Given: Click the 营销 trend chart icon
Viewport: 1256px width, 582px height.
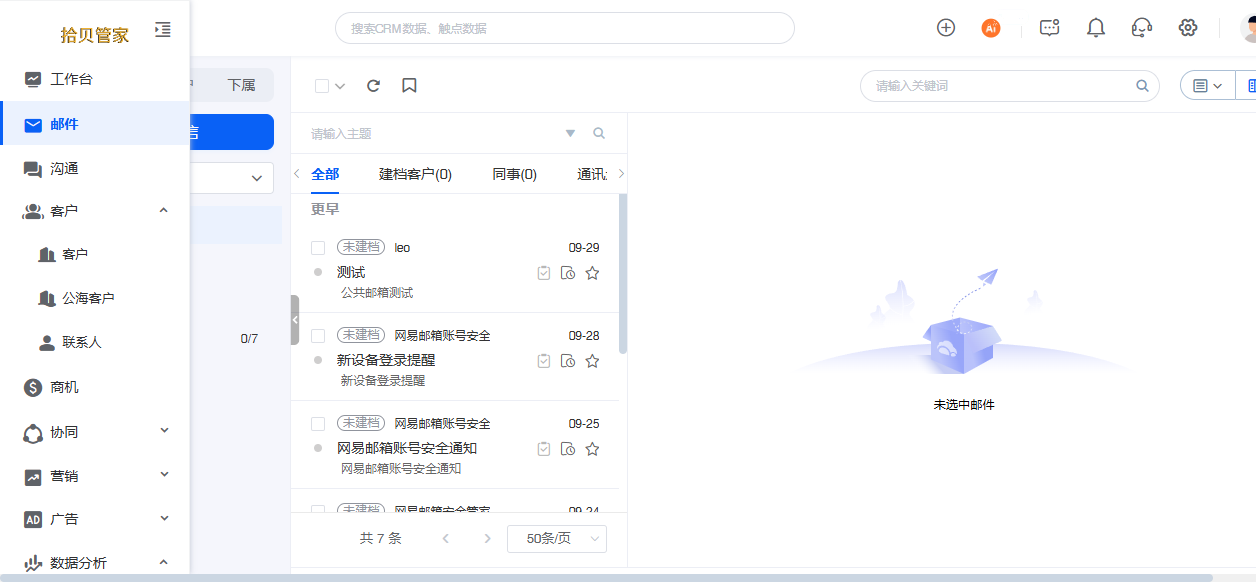Looking at the screenshot, I should (33, 476).
